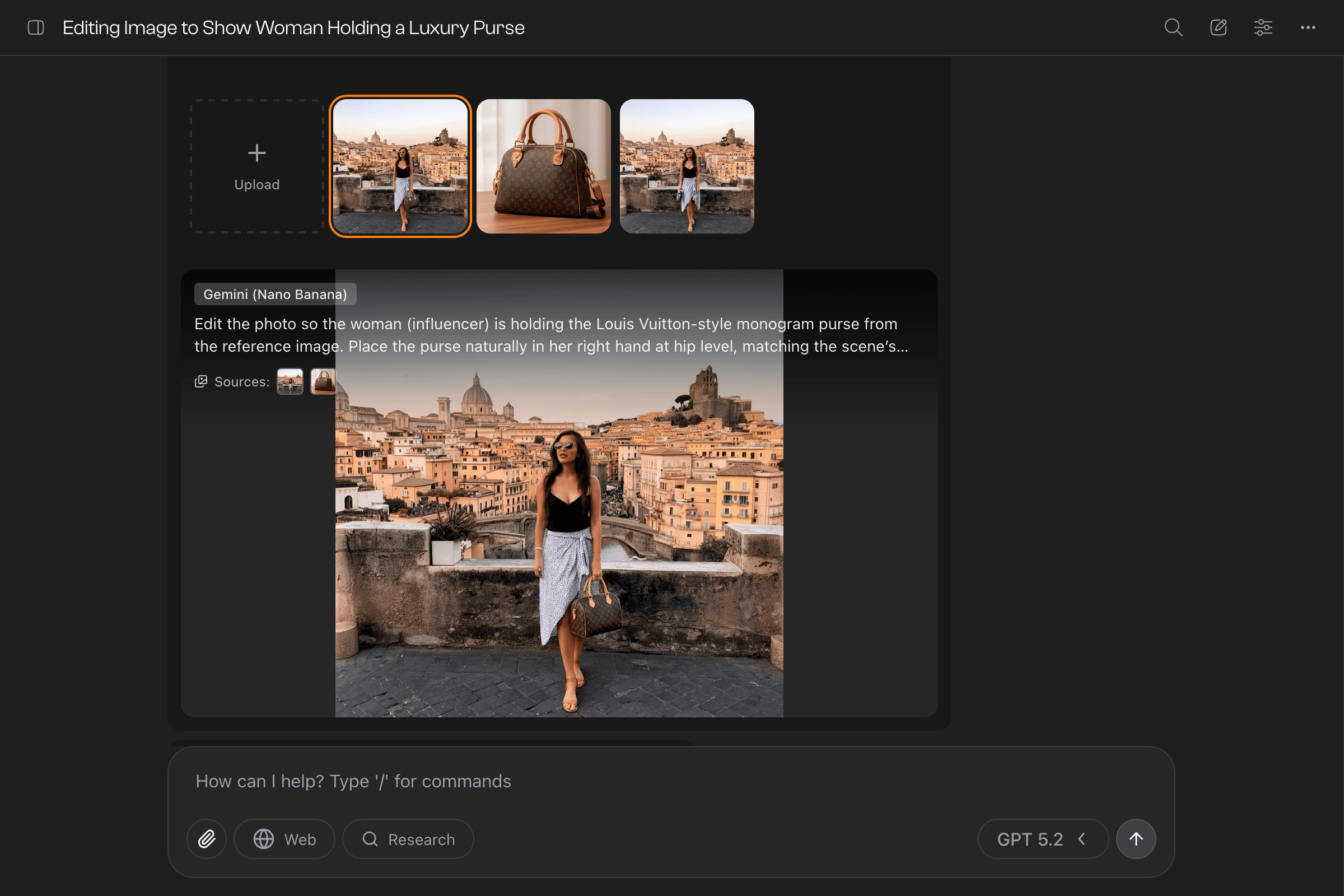
Task: Open the woman photo source thumbnail
Action: [x=290, y=381]
